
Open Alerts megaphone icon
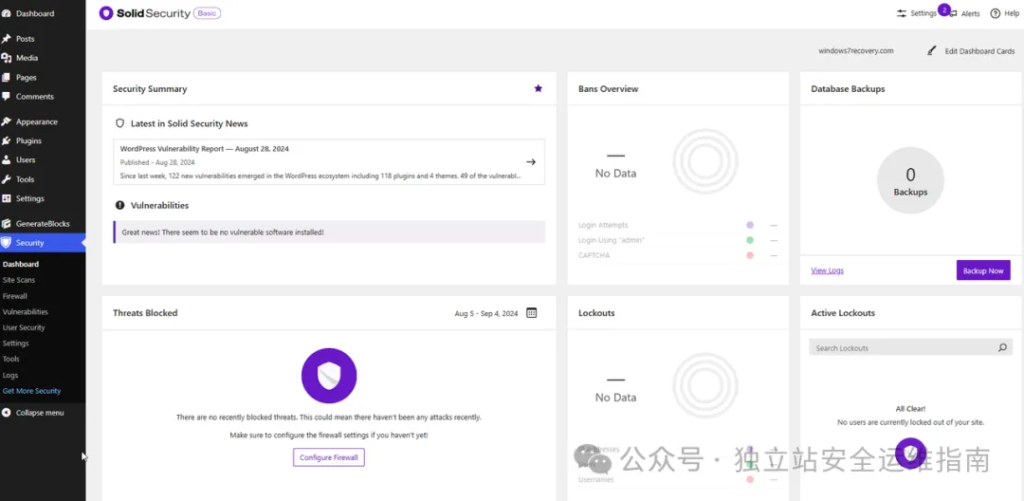953,14
